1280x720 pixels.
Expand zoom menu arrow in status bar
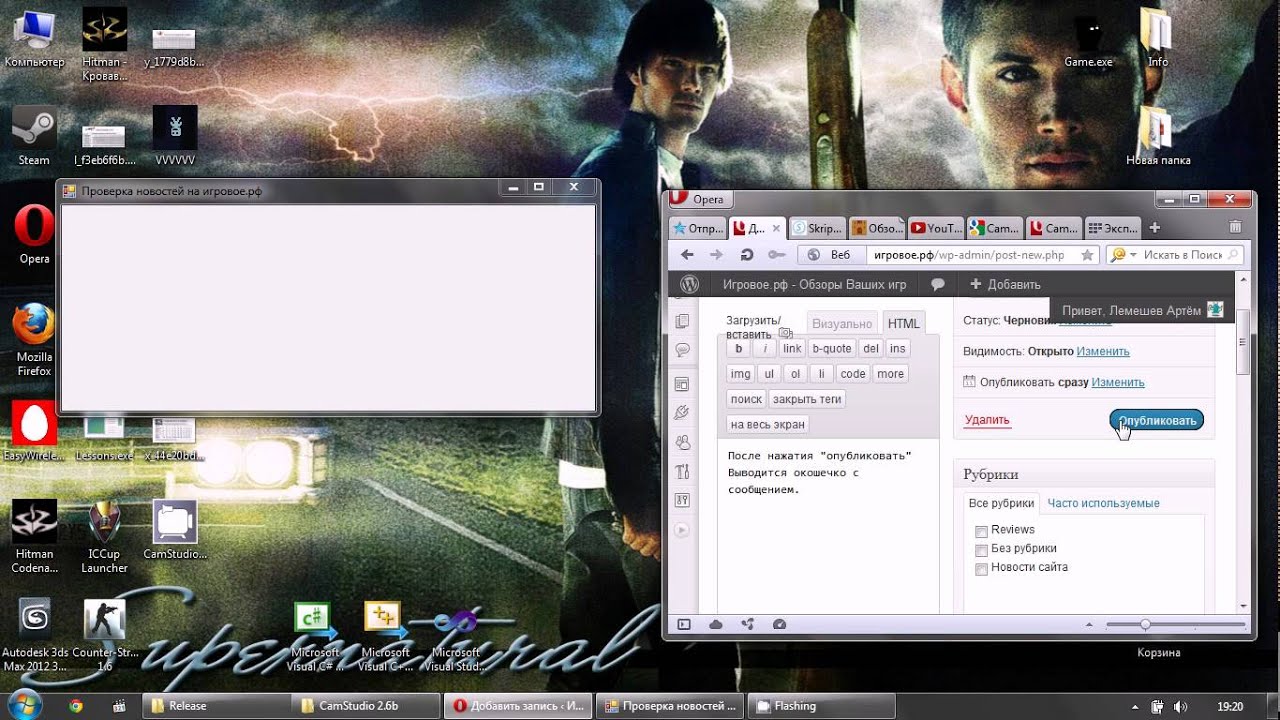tap(1089, 624)
